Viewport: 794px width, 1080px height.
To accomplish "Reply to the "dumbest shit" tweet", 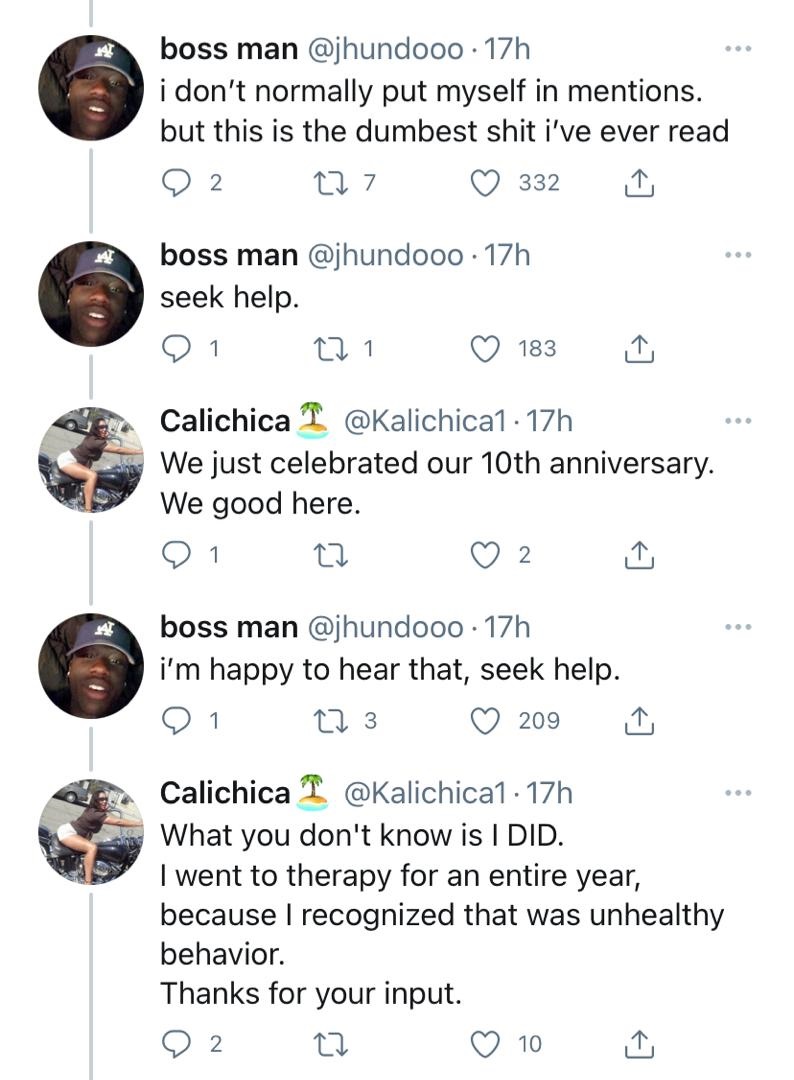I will [176, 183].
